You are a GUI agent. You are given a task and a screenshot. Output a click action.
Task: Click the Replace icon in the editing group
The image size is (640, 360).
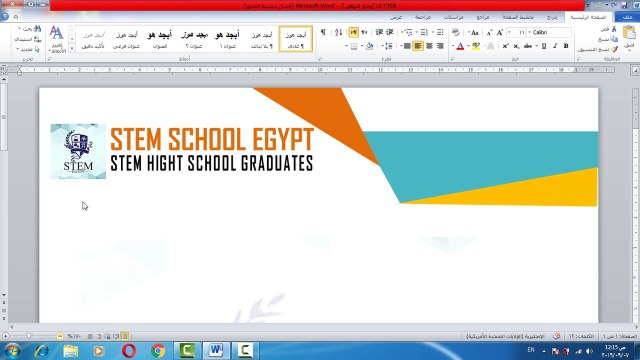[x=38, y=39]
